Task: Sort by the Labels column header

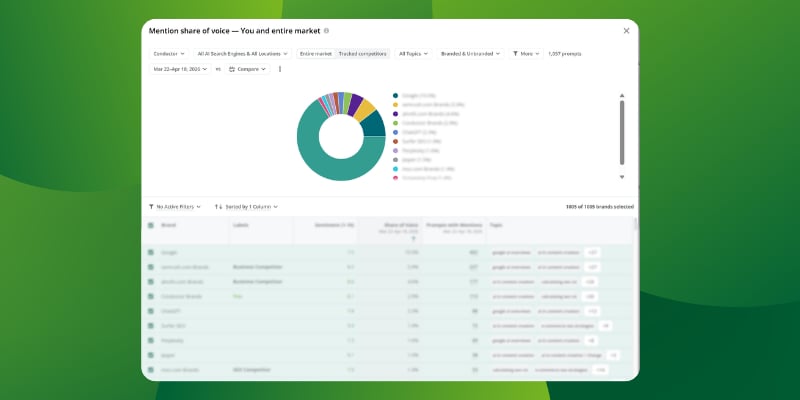Action: [x=241, y=225]
